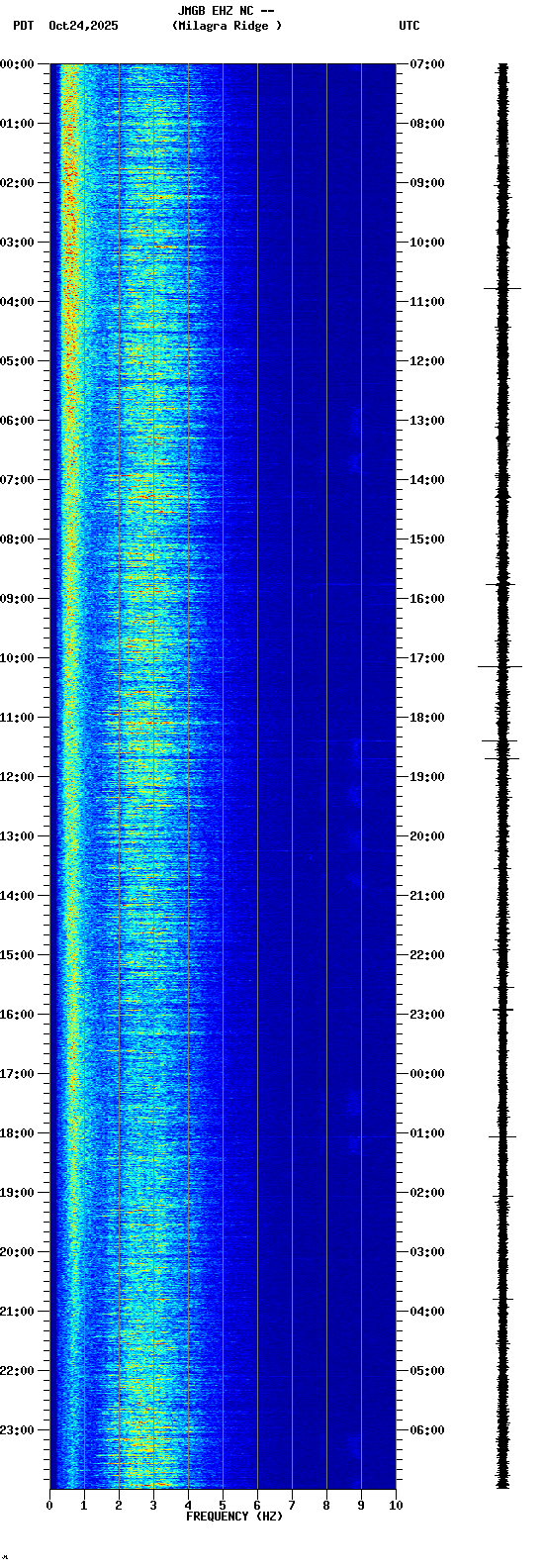The height and width of the screenshot is (1568, 546).
Task: Click the 18:00 UTC time label
Action: tap(427, 718)
